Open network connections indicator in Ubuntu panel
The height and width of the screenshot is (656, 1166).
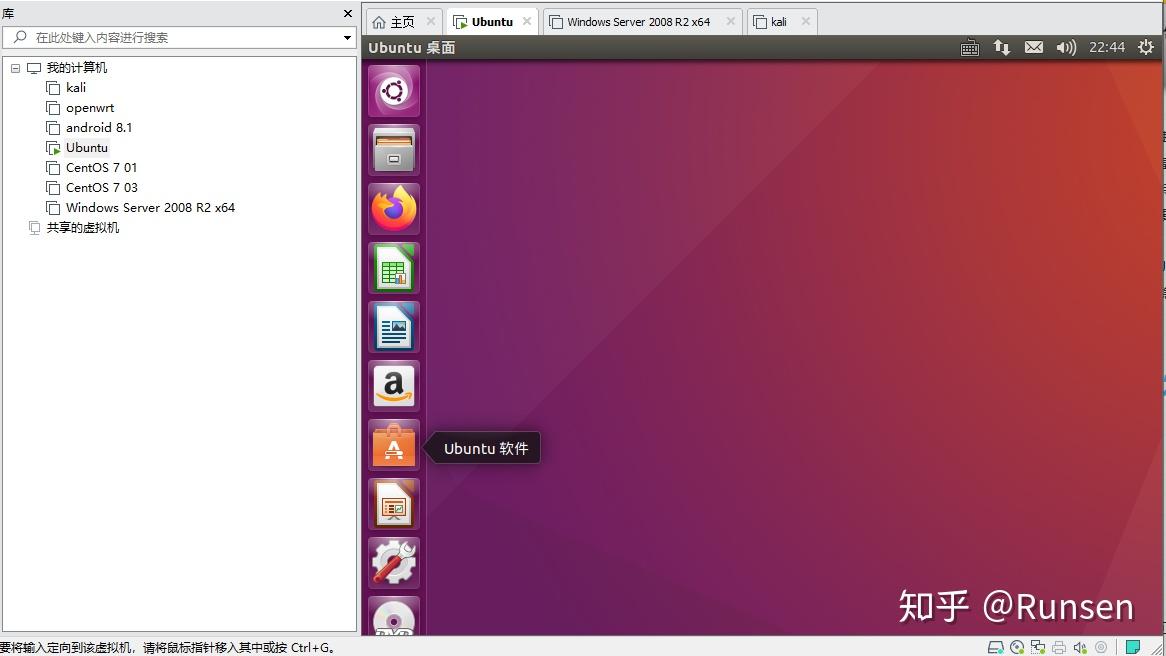1002,48
